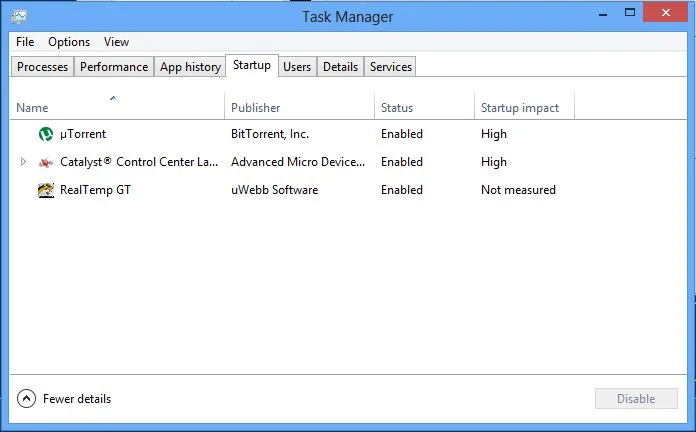
Task: Click the µTorrent green icon
Action: coord(46,134)
